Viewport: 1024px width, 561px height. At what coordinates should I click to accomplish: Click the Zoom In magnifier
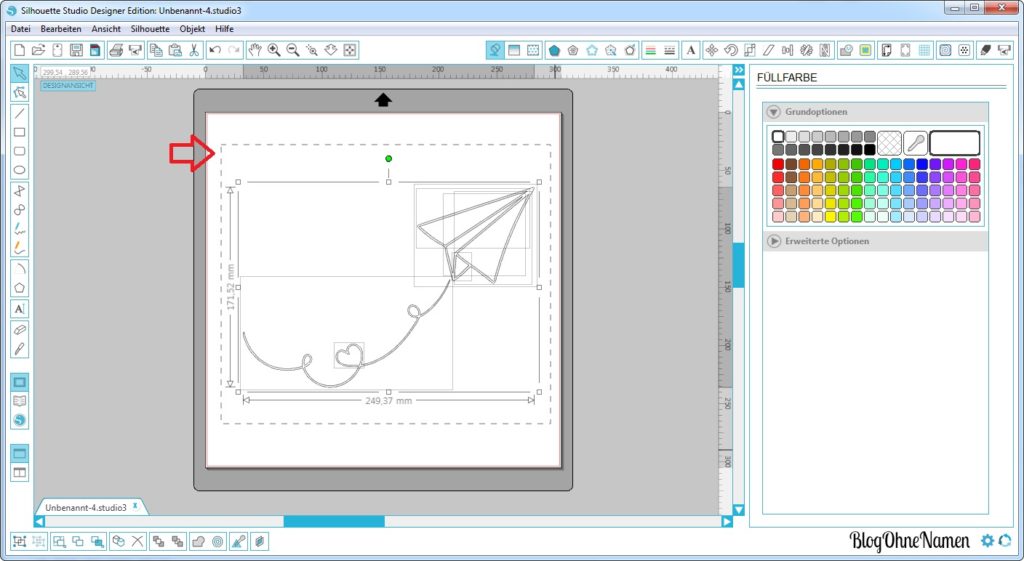(273, 50)
